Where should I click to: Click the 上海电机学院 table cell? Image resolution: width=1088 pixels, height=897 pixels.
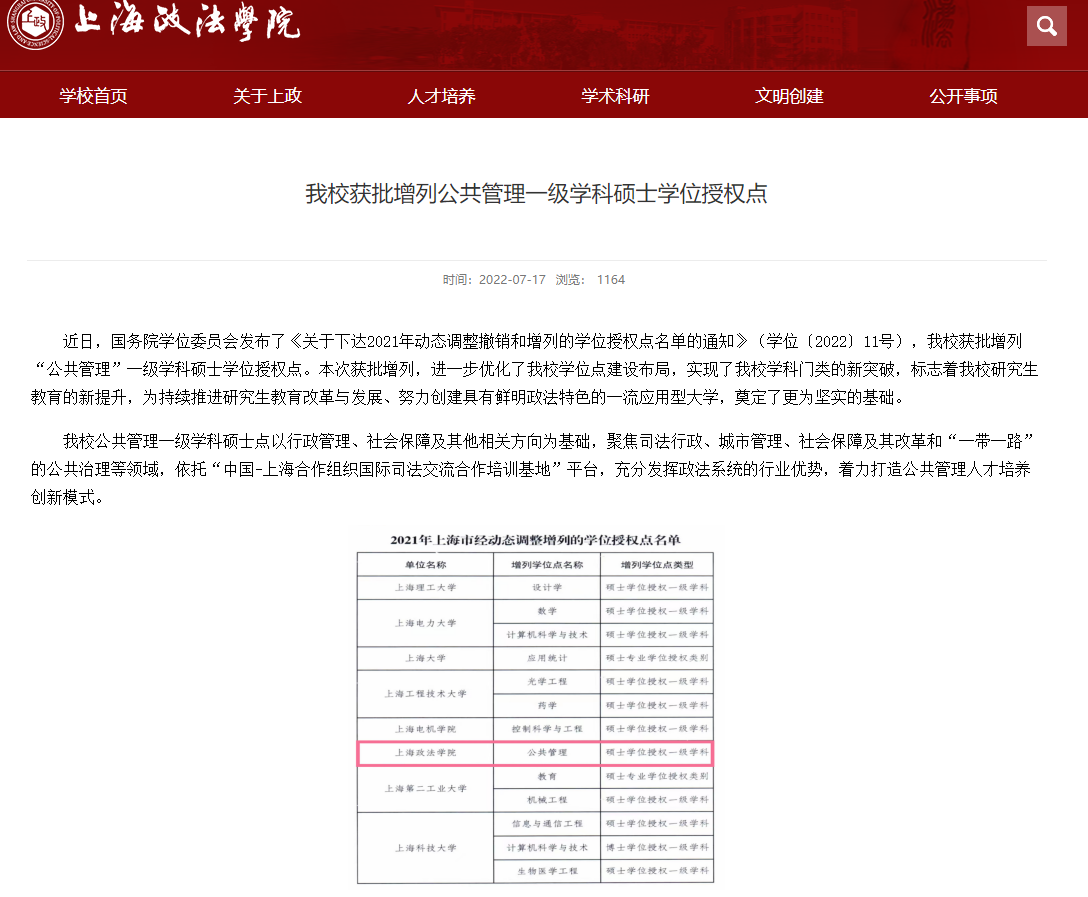point(425,729)
